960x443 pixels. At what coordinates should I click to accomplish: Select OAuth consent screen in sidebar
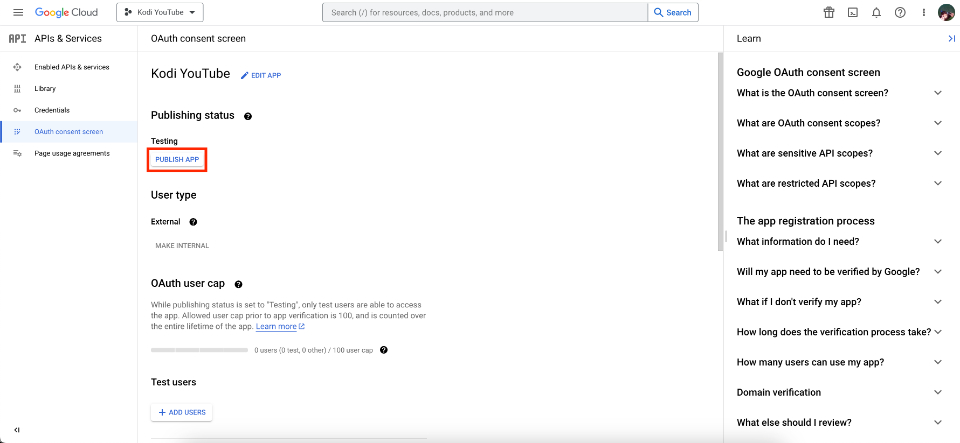(69, 132)
